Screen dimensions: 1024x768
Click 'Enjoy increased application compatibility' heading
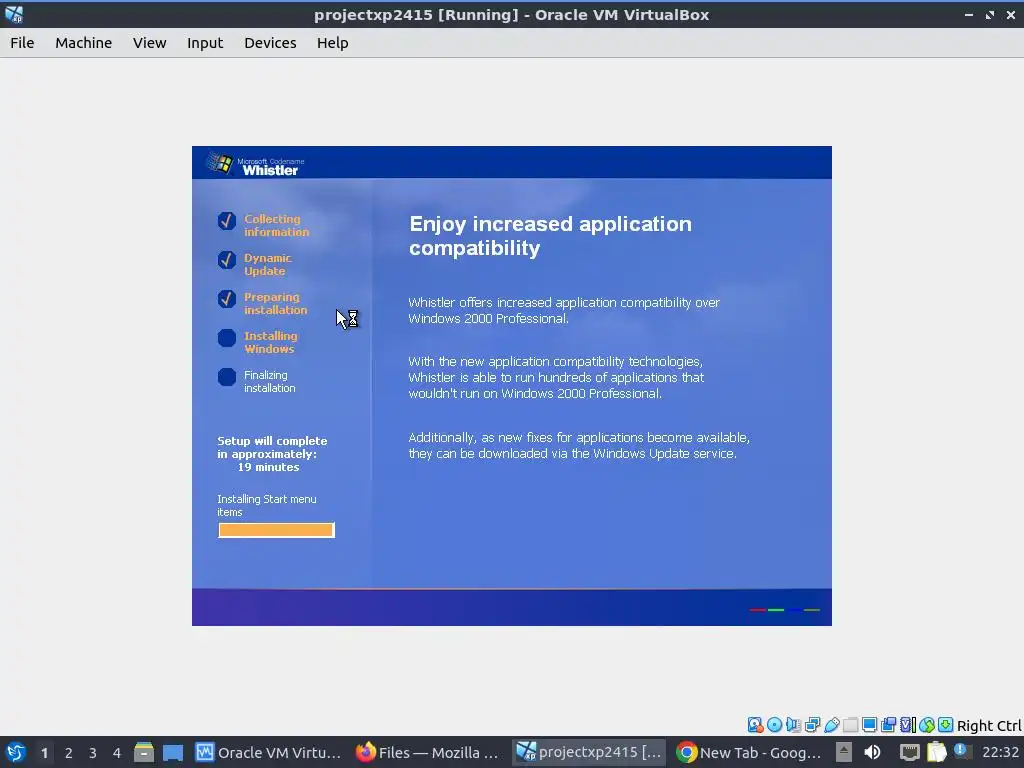pos(550,236)
